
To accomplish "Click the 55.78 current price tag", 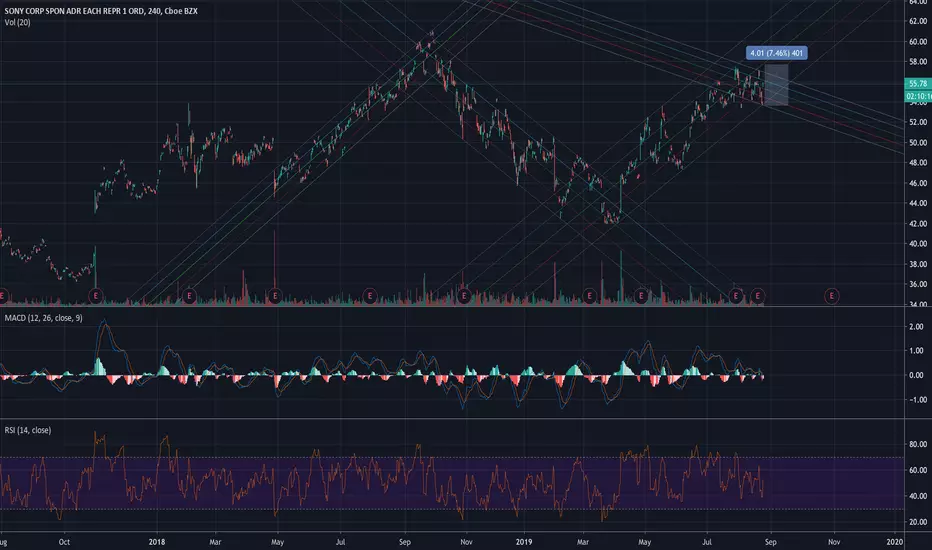I will tap(918, 84).
